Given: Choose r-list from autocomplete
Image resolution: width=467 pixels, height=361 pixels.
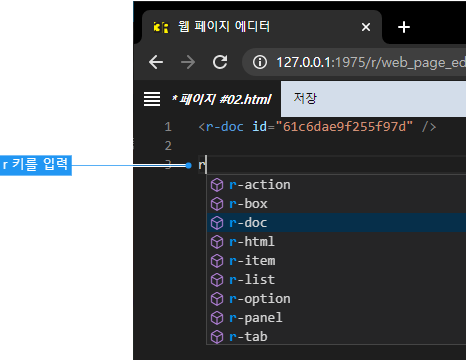Looking at the screenshot, I should [336, 280].
